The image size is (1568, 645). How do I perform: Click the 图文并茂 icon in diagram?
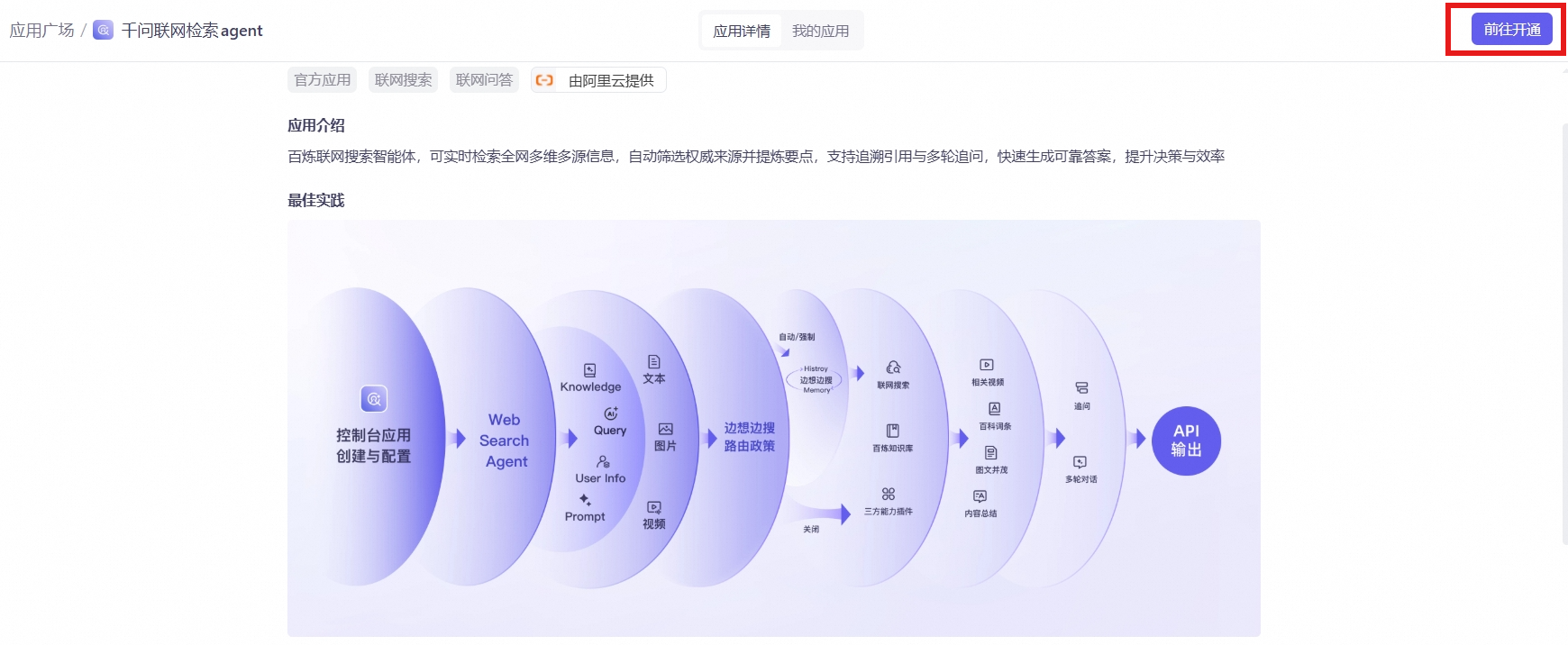990,453
